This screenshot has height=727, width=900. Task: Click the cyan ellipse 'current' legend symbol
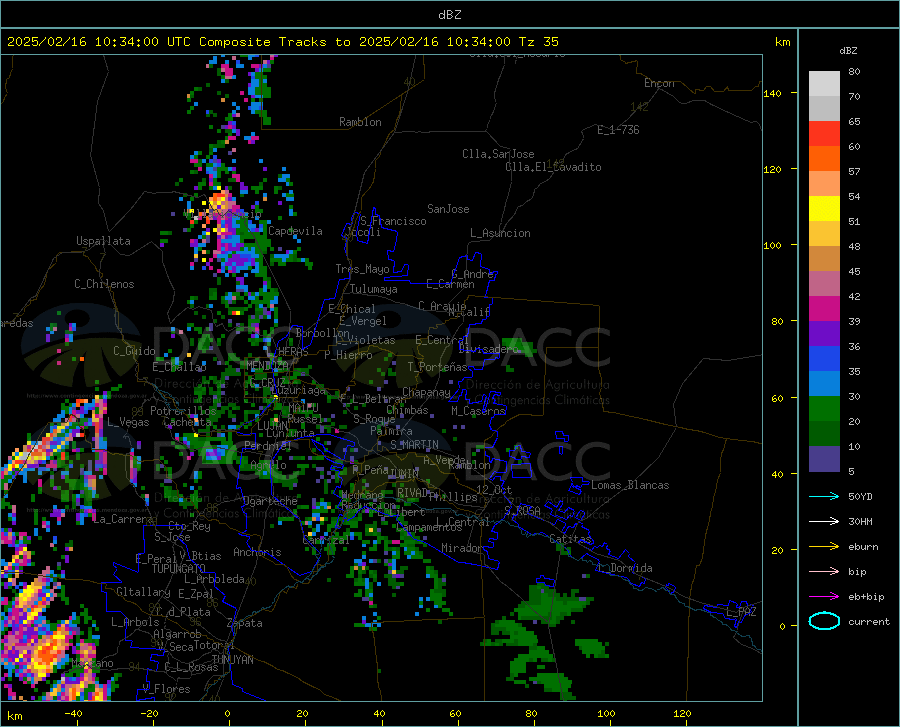click(824, 621)
